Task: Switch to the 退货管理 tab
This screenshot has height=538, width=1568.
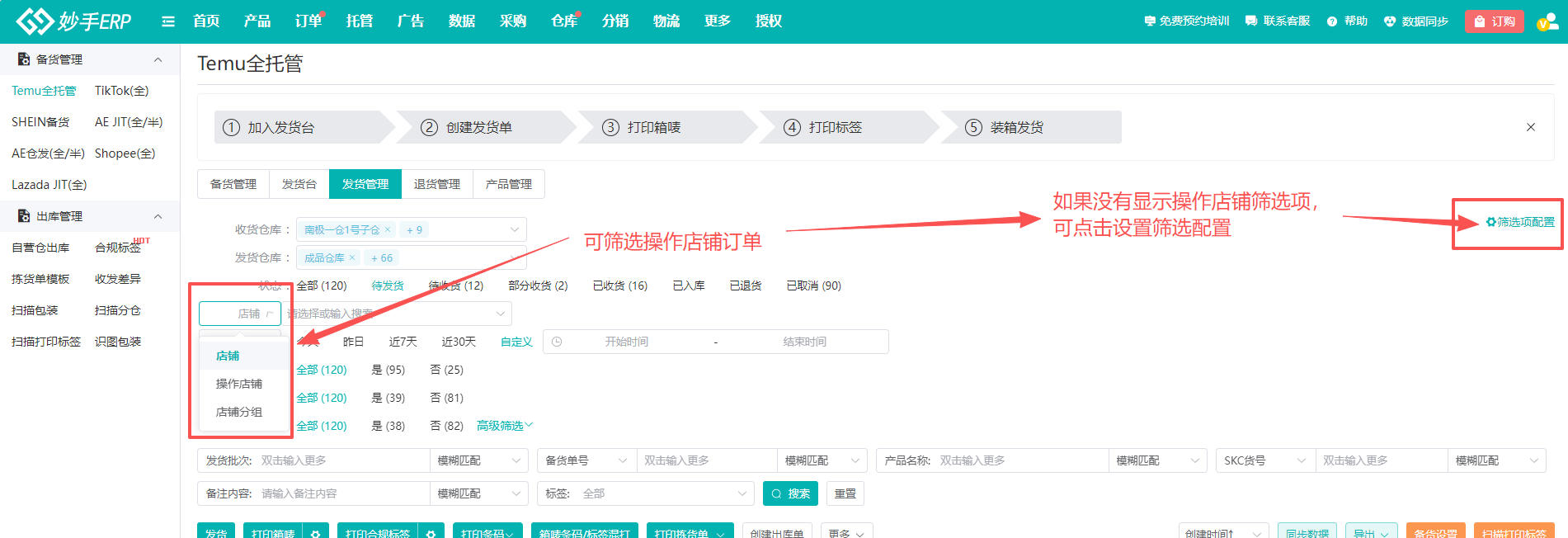Action: (x=437, y=184)
